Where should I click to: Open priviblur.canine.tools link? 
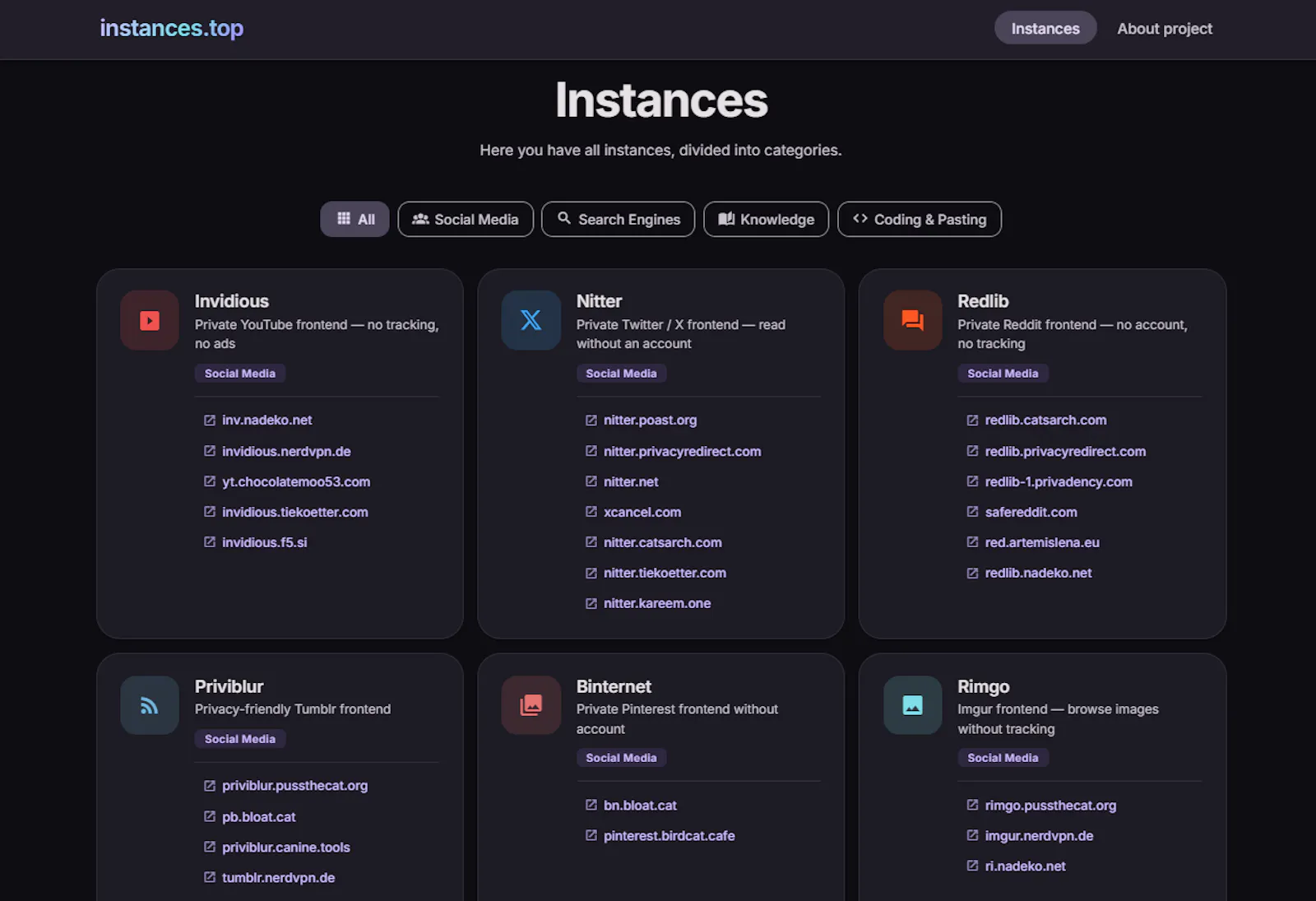(286, 847)
